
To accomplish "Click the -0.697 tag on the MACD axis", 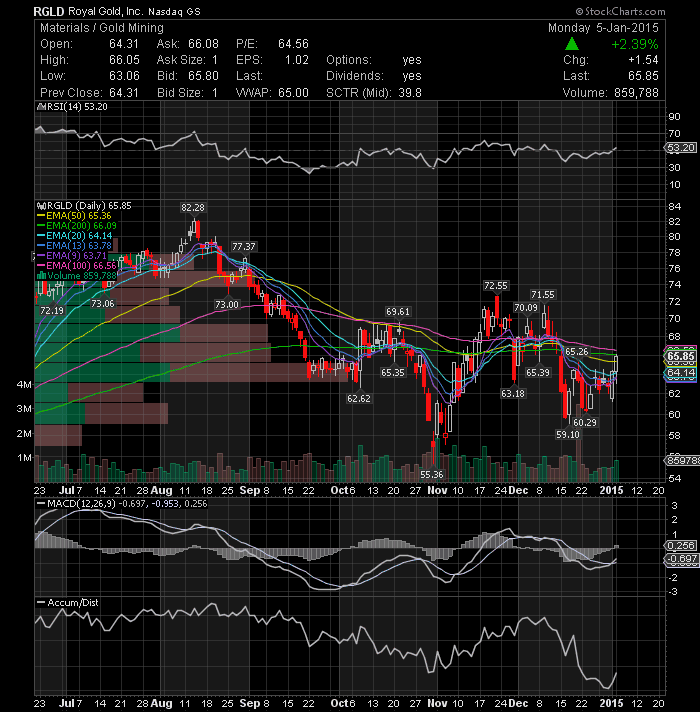I will [681, 559].
